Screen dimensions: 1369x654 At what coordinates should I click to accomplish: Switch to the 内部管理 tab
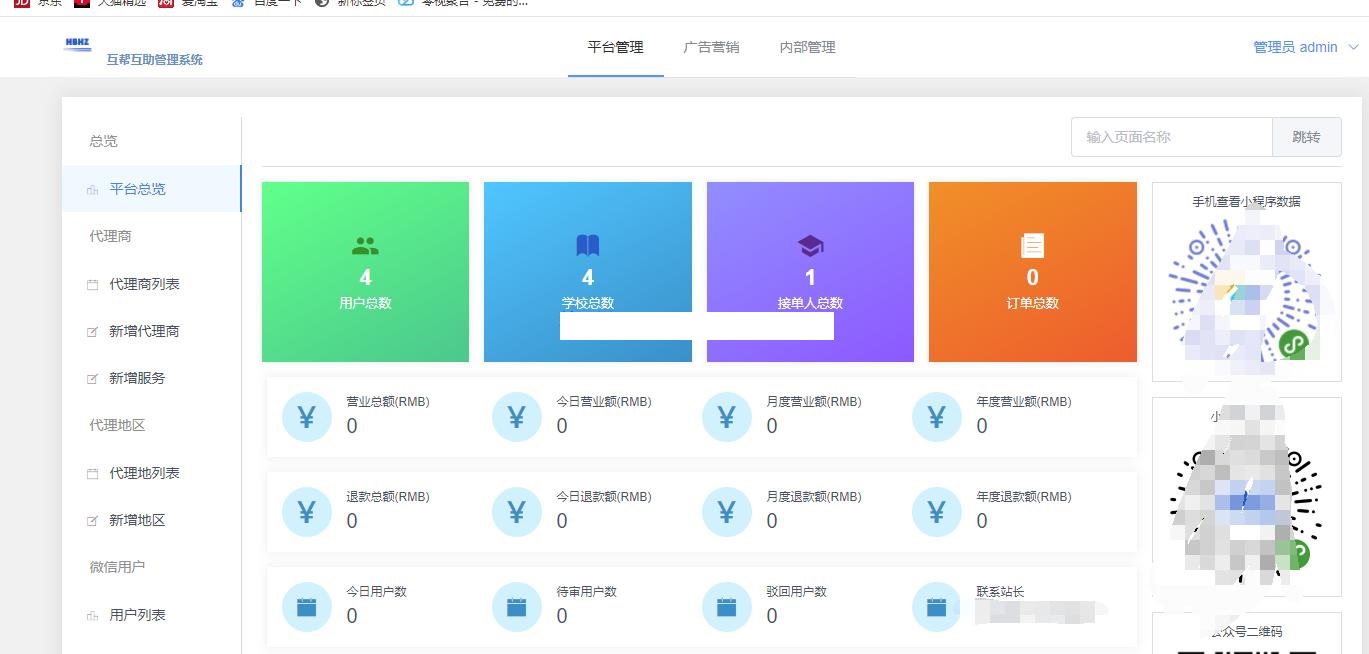pyautogui.click(x=807, y=46)
